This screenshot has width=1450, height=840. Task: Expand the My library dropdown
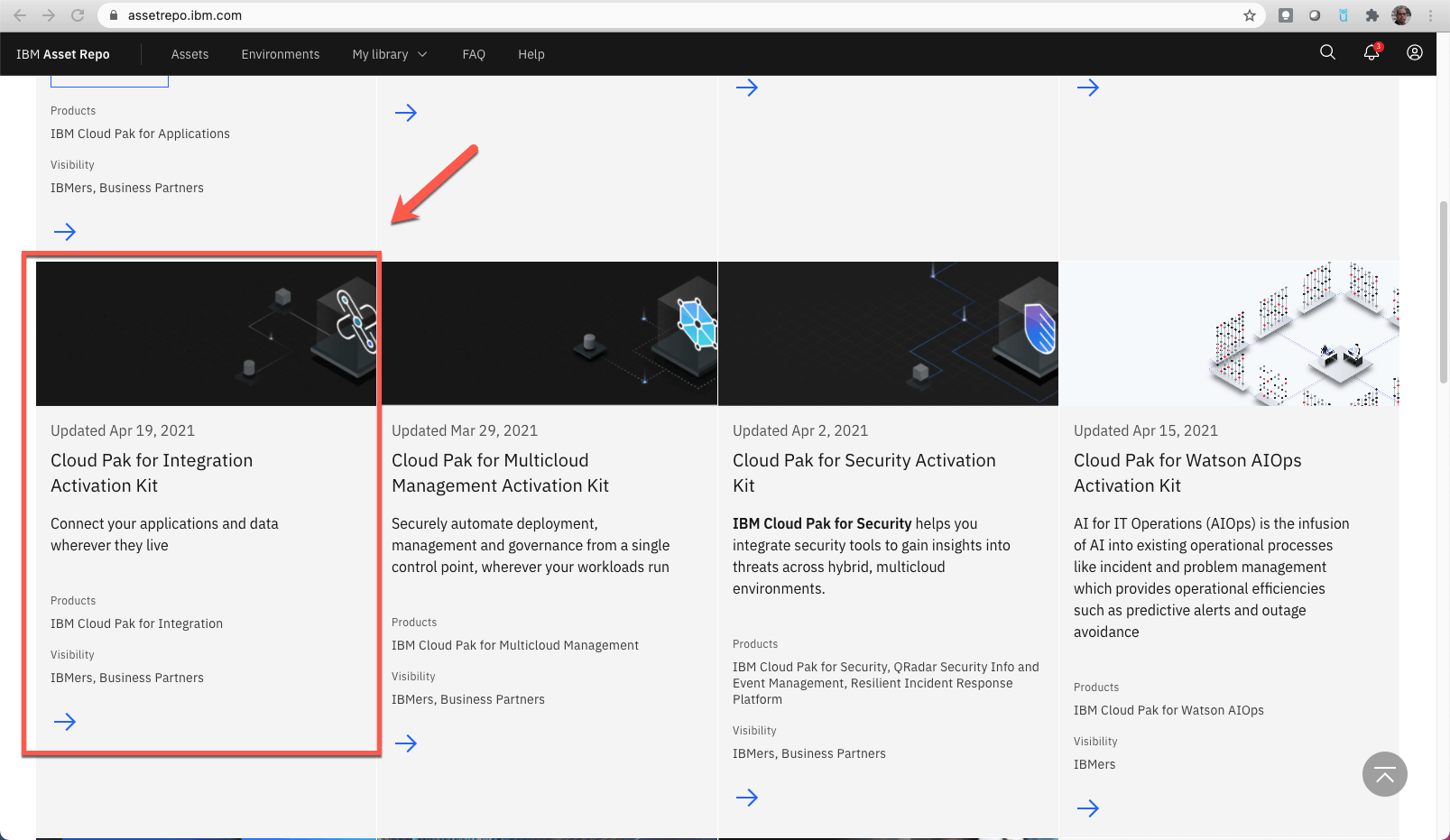pos(389,54)
